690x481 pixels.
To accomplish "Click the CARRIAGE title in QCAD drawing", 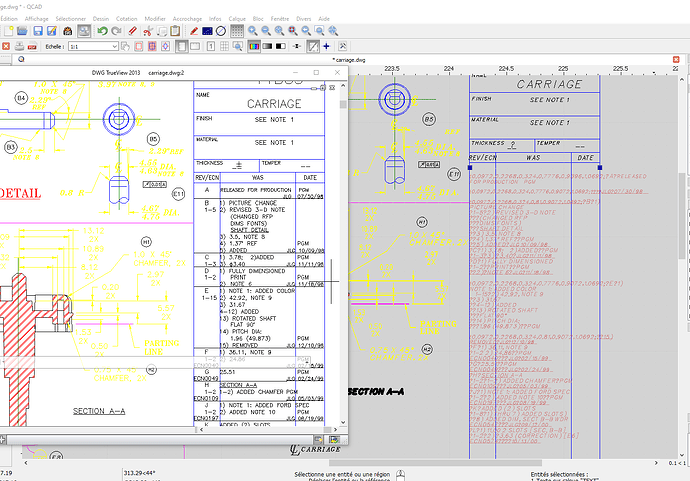I will click(x=549, y=84).
